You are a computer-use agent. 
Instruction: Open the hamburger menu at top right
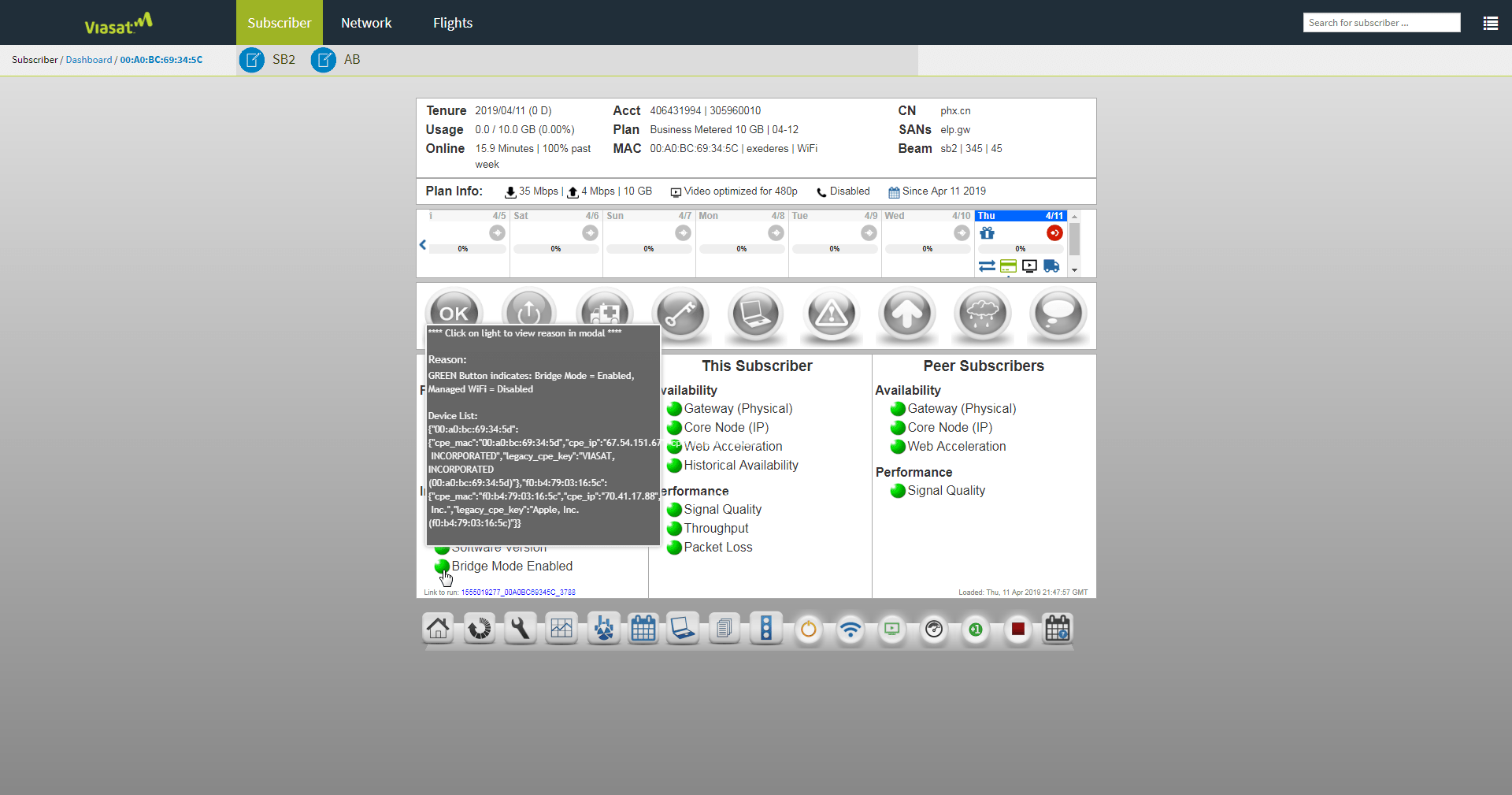click(1491, 23)
